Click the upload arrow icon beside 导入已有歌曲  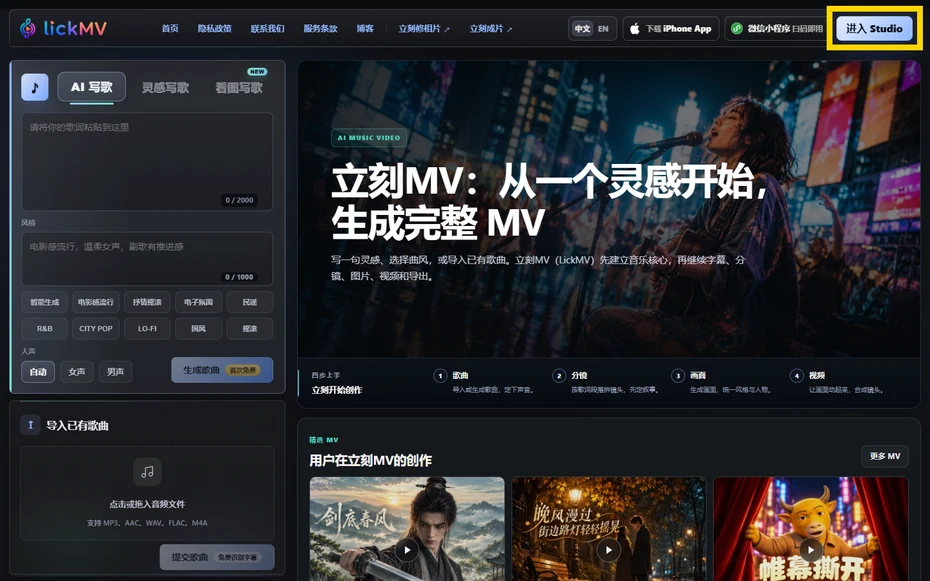tap(30, 424)
